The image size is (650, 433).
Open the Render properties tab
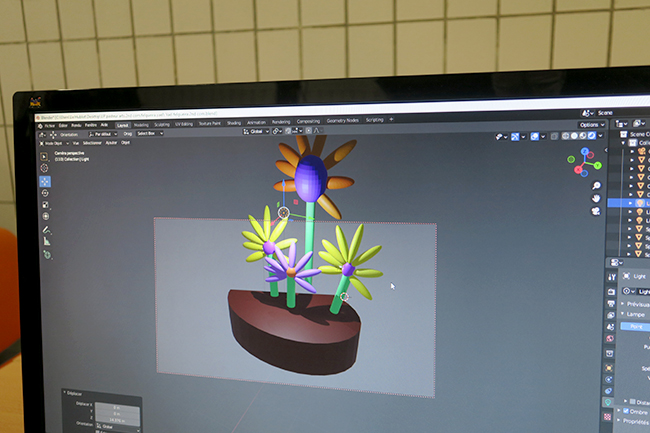tap(611, 292)
